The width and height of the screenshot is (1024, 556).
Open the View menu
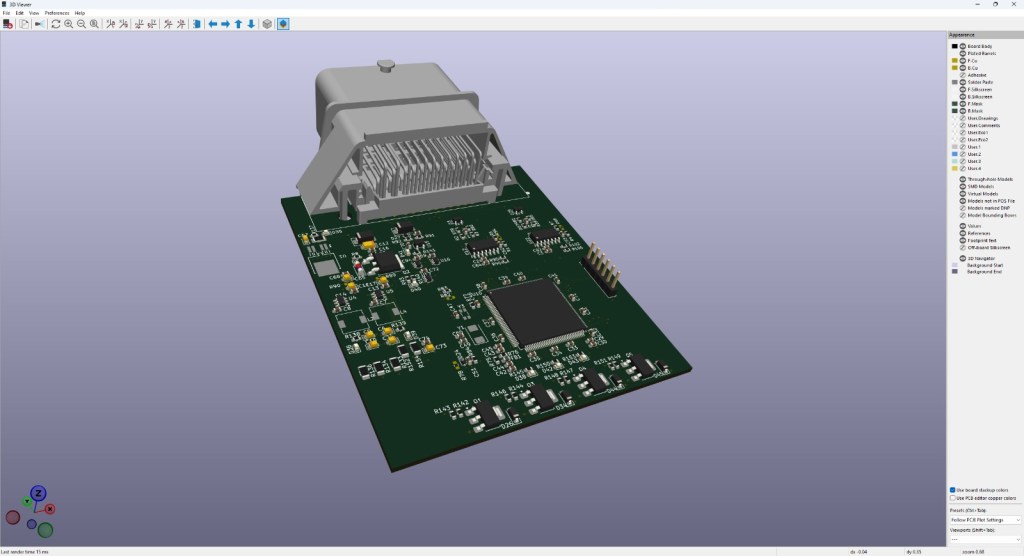point(34,13)
